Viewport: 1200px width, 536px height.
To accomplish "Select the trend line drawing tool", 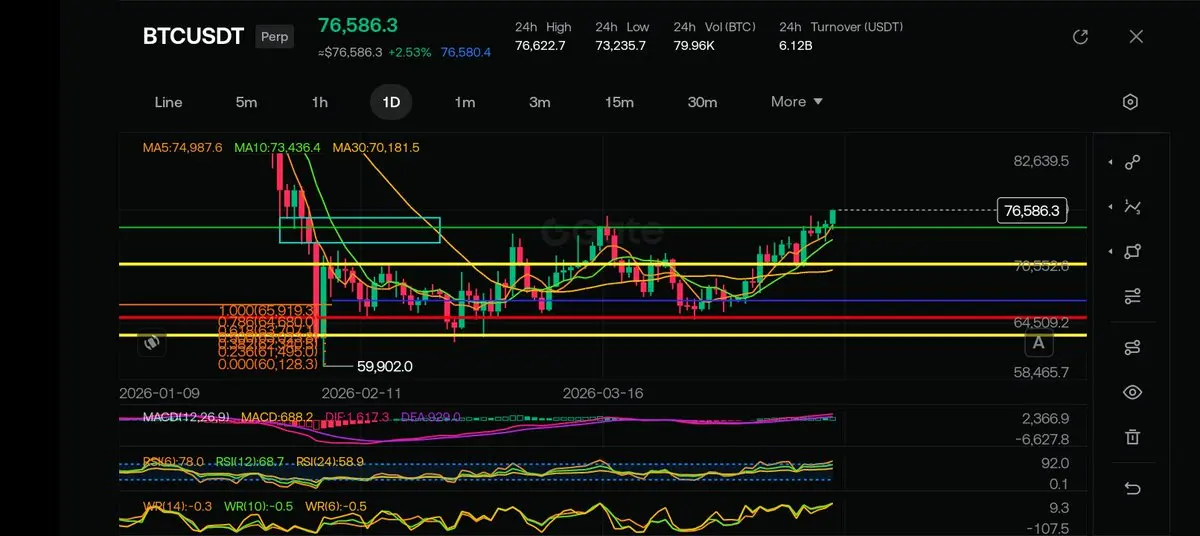I will (1132, 162).
